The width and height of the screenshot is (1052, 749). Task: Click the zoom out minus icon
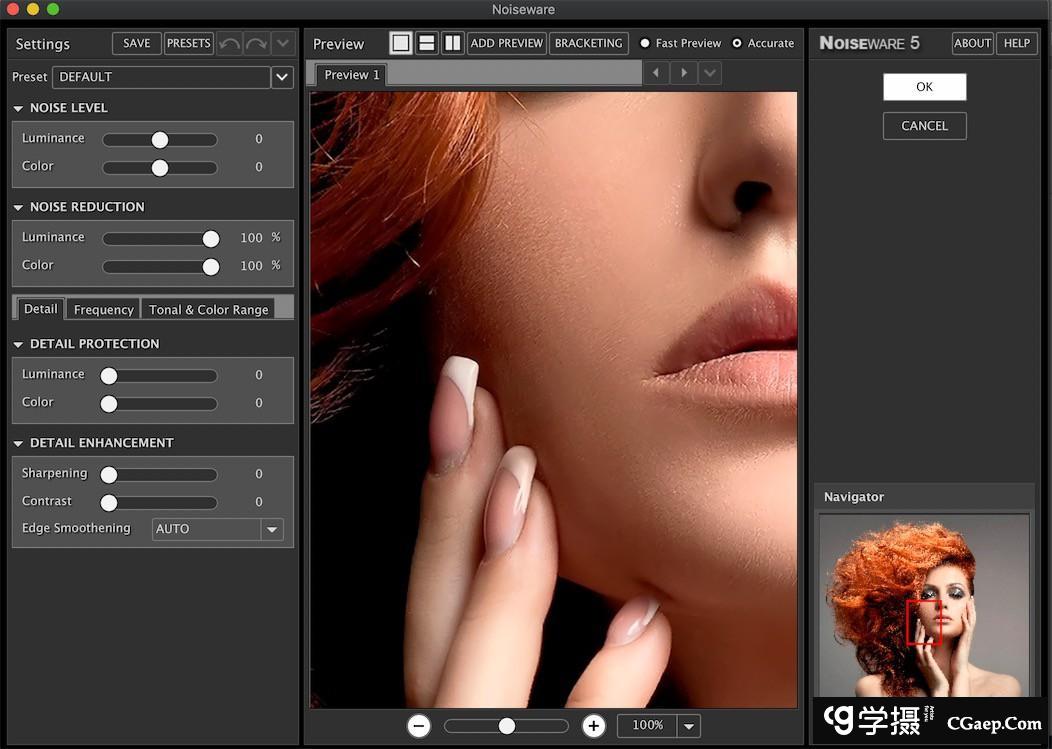(419, 726)
